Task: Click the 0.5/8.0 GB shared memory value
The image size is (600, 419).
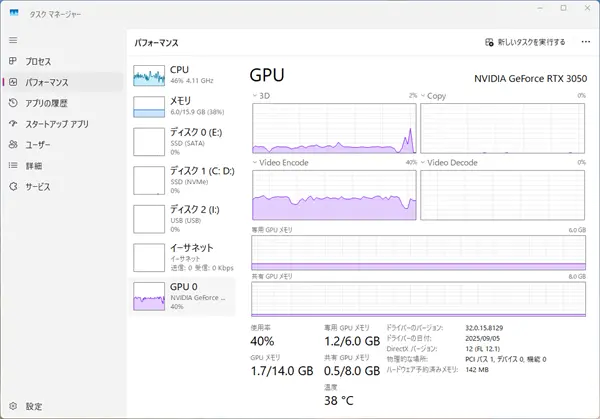Action: tap(352, 371)
